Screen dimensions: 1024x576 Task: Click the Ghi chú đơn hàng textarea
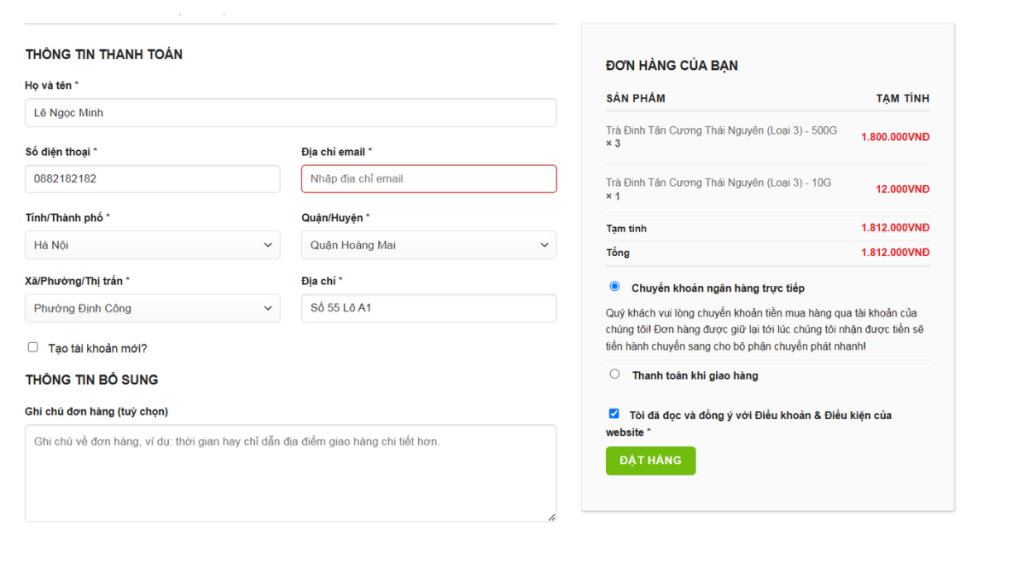291,473
